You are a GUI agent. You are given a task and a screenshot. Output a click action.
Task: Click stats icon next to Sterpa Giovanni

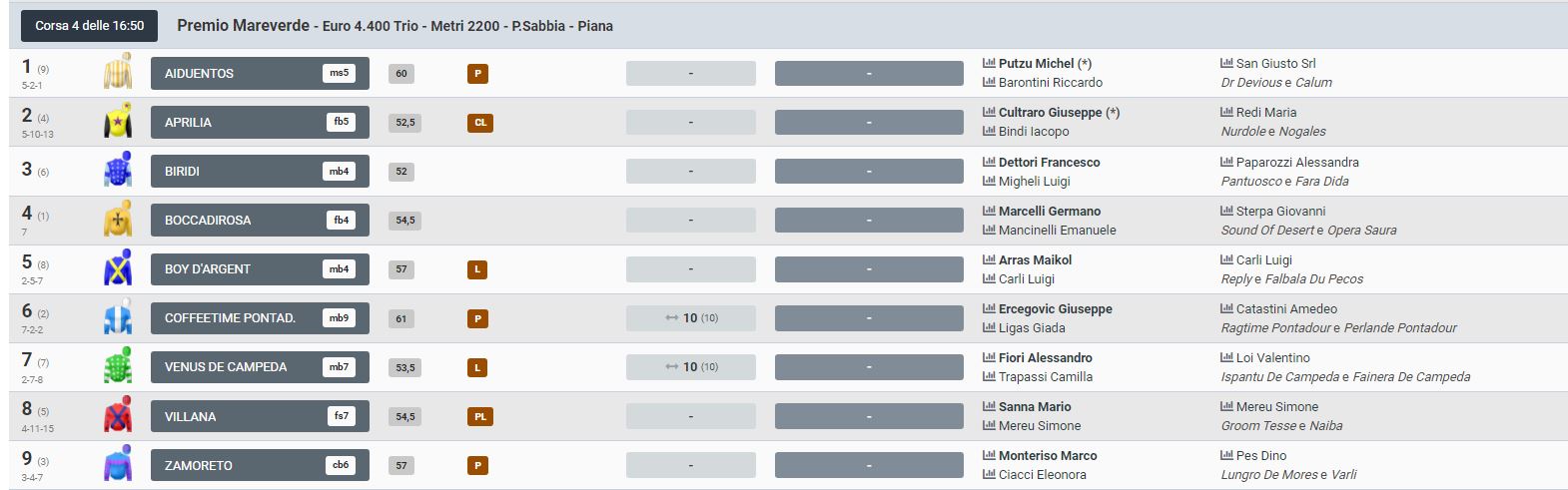tap(1227, 211)
